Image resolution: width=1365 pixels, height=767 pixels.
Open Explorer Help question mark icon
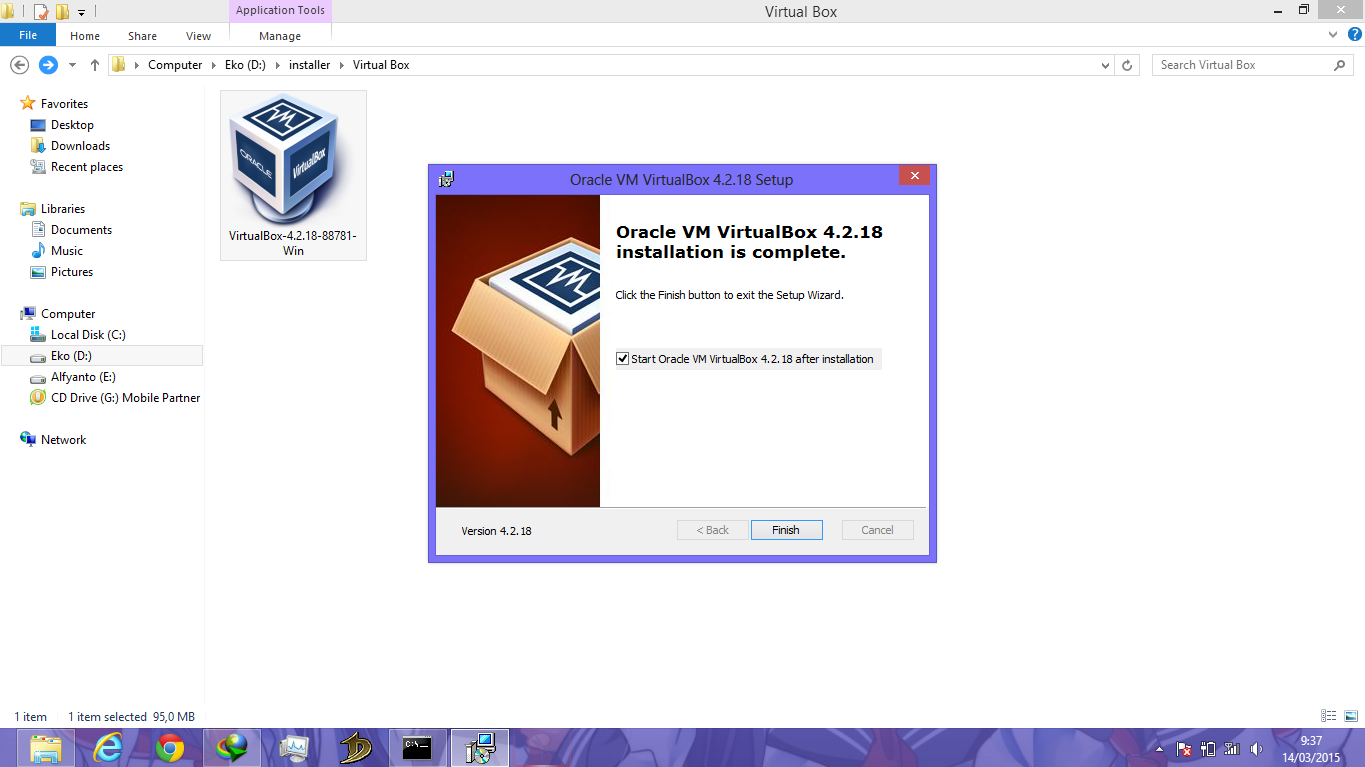point(1354,34)
